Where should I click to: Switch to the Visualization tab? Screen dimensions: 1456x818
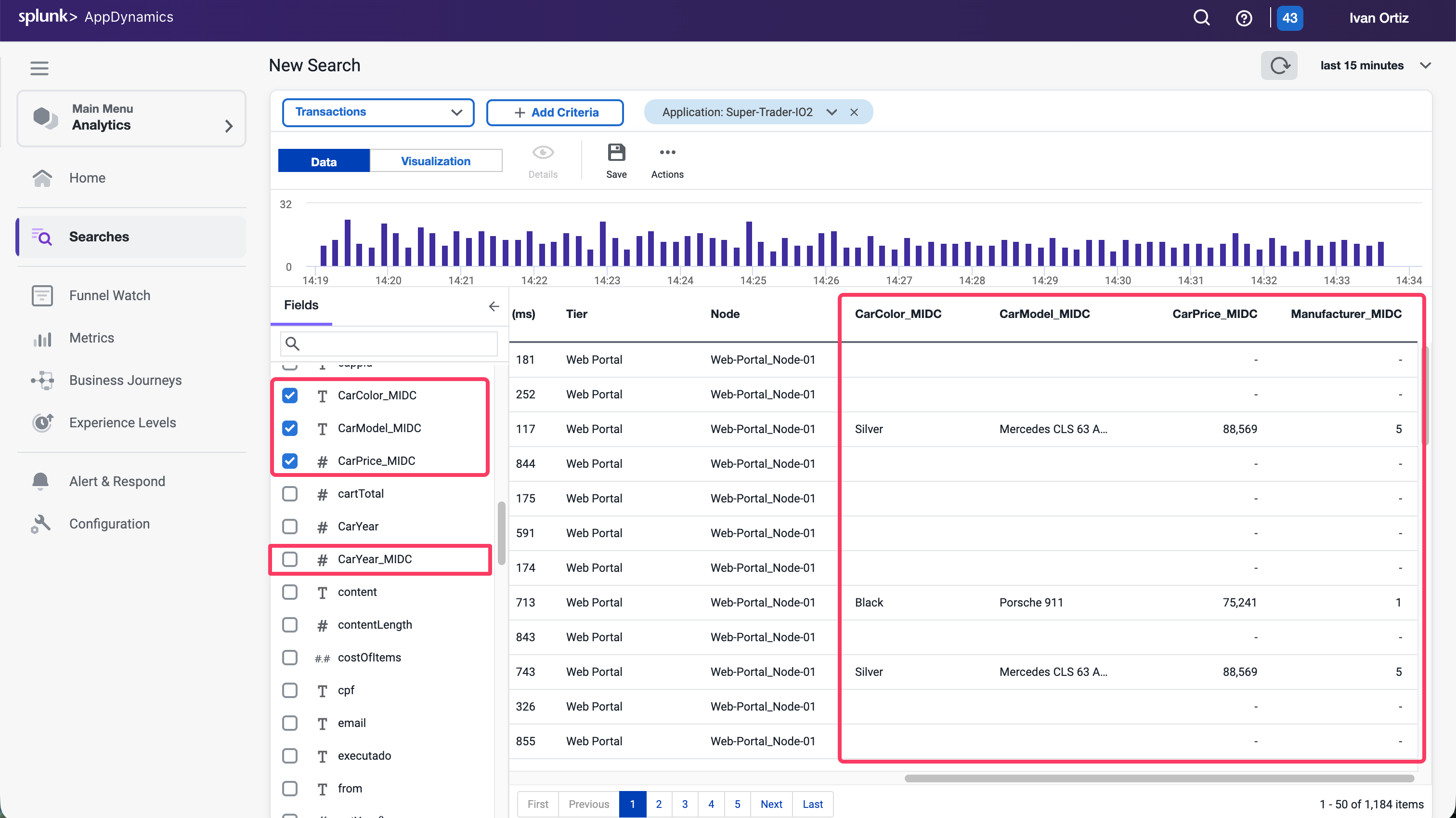pyautogui.click(x=435, y=161)
